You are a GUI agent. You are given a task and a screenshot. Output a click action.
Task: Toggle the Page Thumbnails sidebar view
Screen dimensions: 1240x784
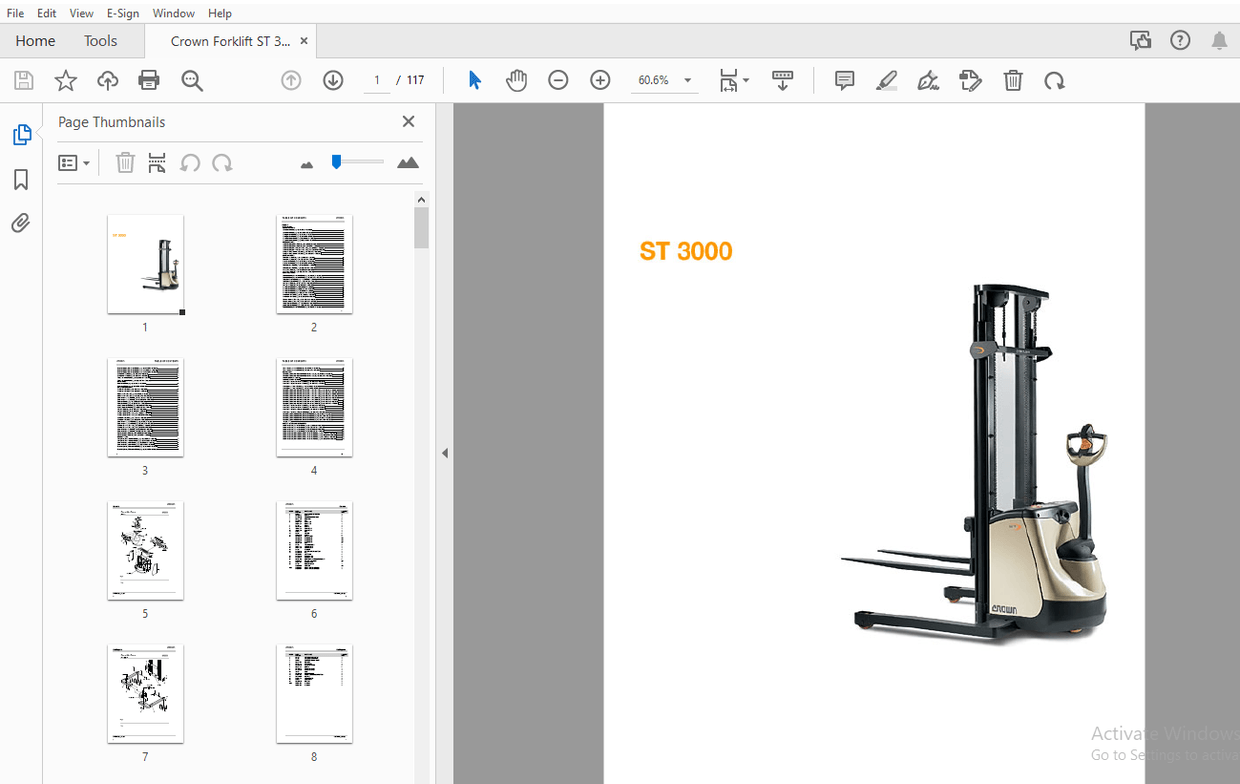pyautogui.click(x=22, y=134)
